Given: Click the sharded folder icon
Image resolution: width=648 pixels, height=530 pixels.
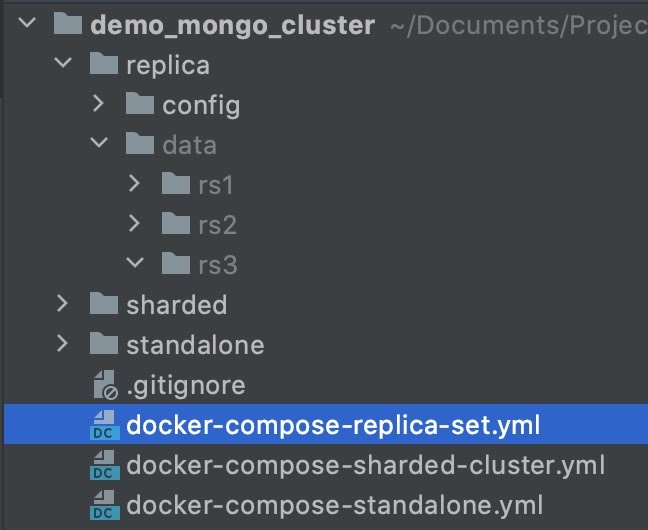Looking at the screenshot, I should [104, 303].
